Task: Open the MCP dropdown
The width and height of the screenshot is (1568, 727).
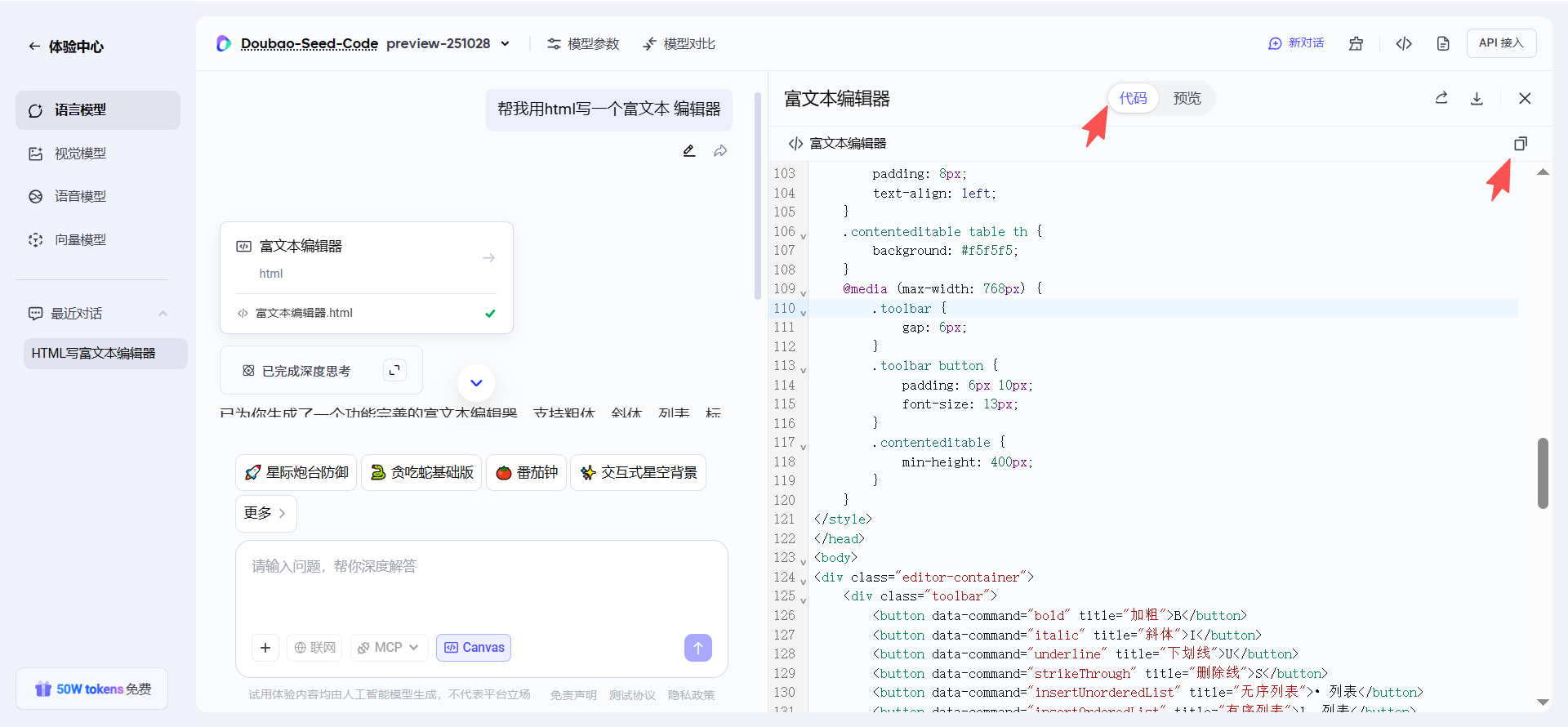Action: (x=390, y=648)
